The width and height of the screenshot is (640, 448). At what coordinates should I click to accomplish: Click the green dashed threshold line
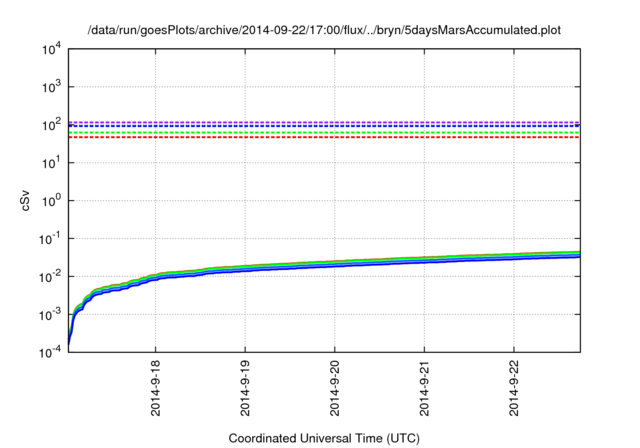pyautogui.click(x=324, y=133)
